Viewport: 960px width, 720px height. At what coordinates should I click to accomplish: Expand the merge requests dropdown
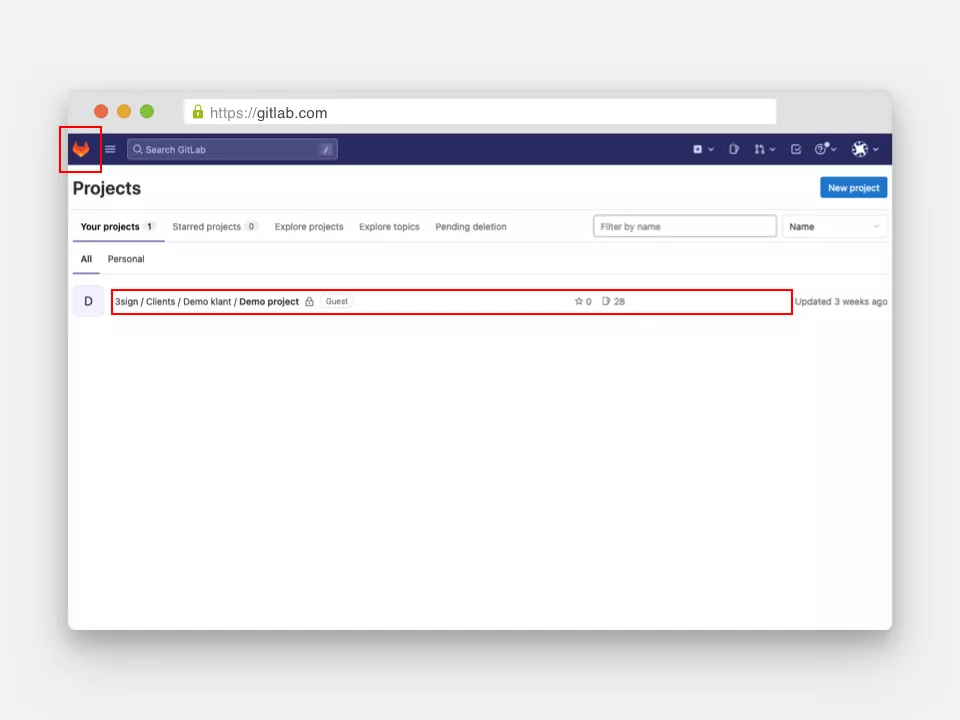coord(765,149)
